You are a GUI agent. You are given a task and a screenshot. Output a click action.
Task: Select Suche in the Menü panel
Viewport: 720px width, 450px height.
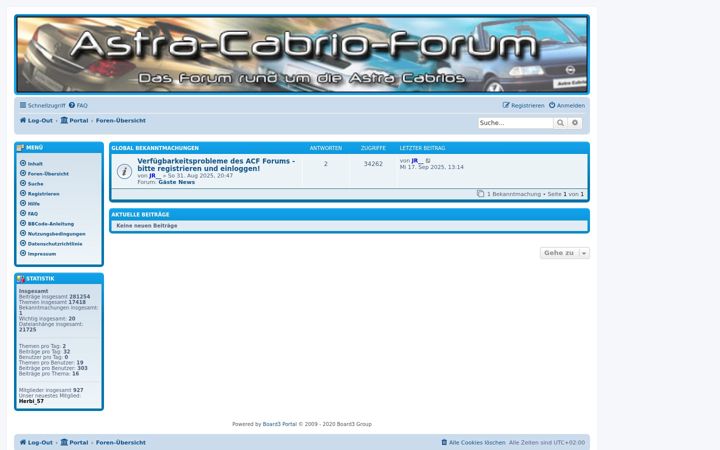[x=35, y=184]
